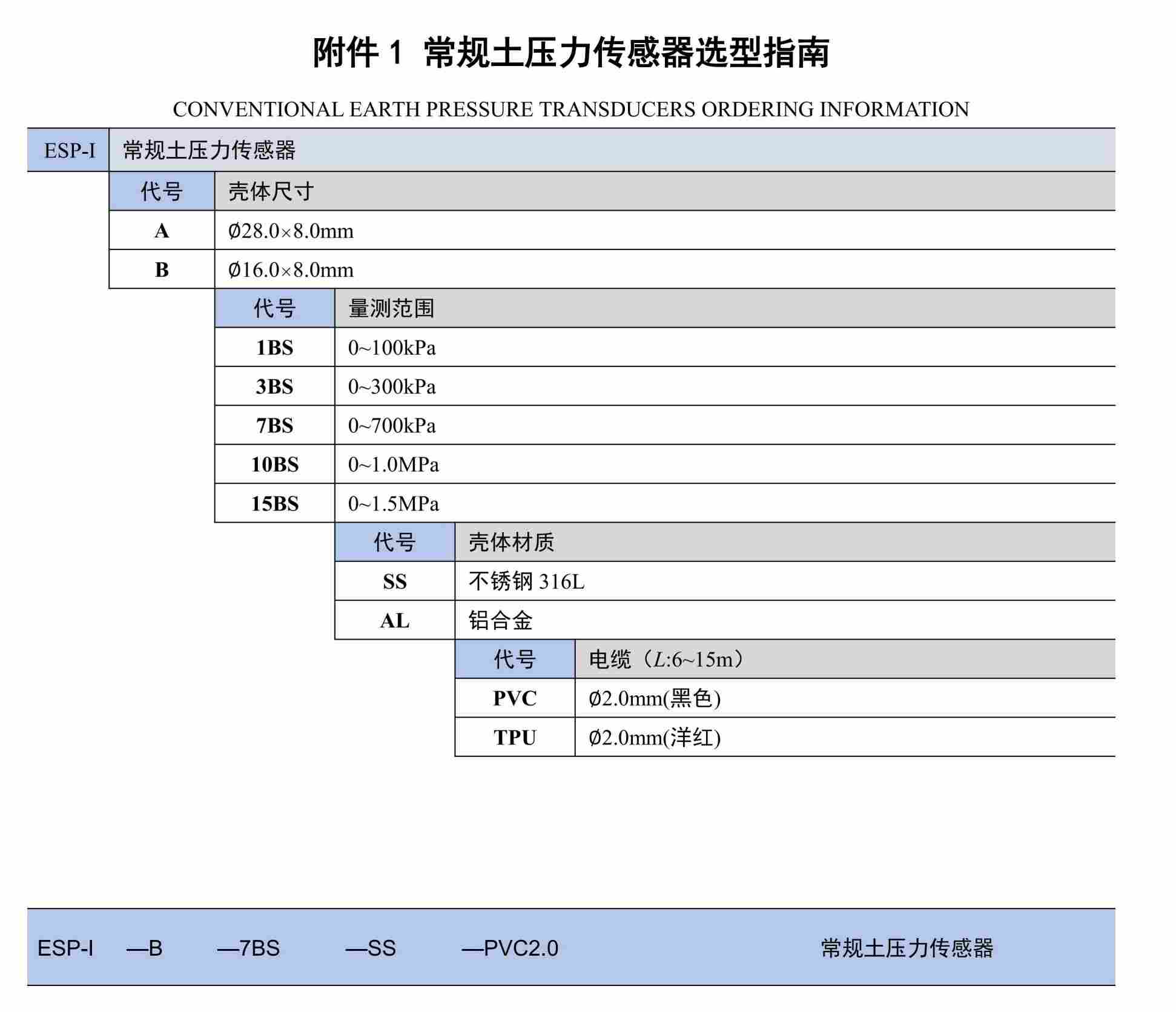The height and width of the screenshot is (1012, 1176).
Task: Click range code 3BS
Action: 274,386
